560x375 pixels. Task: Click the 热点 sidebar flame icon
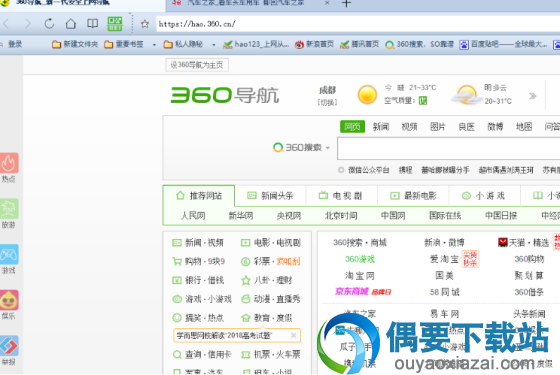9,164
